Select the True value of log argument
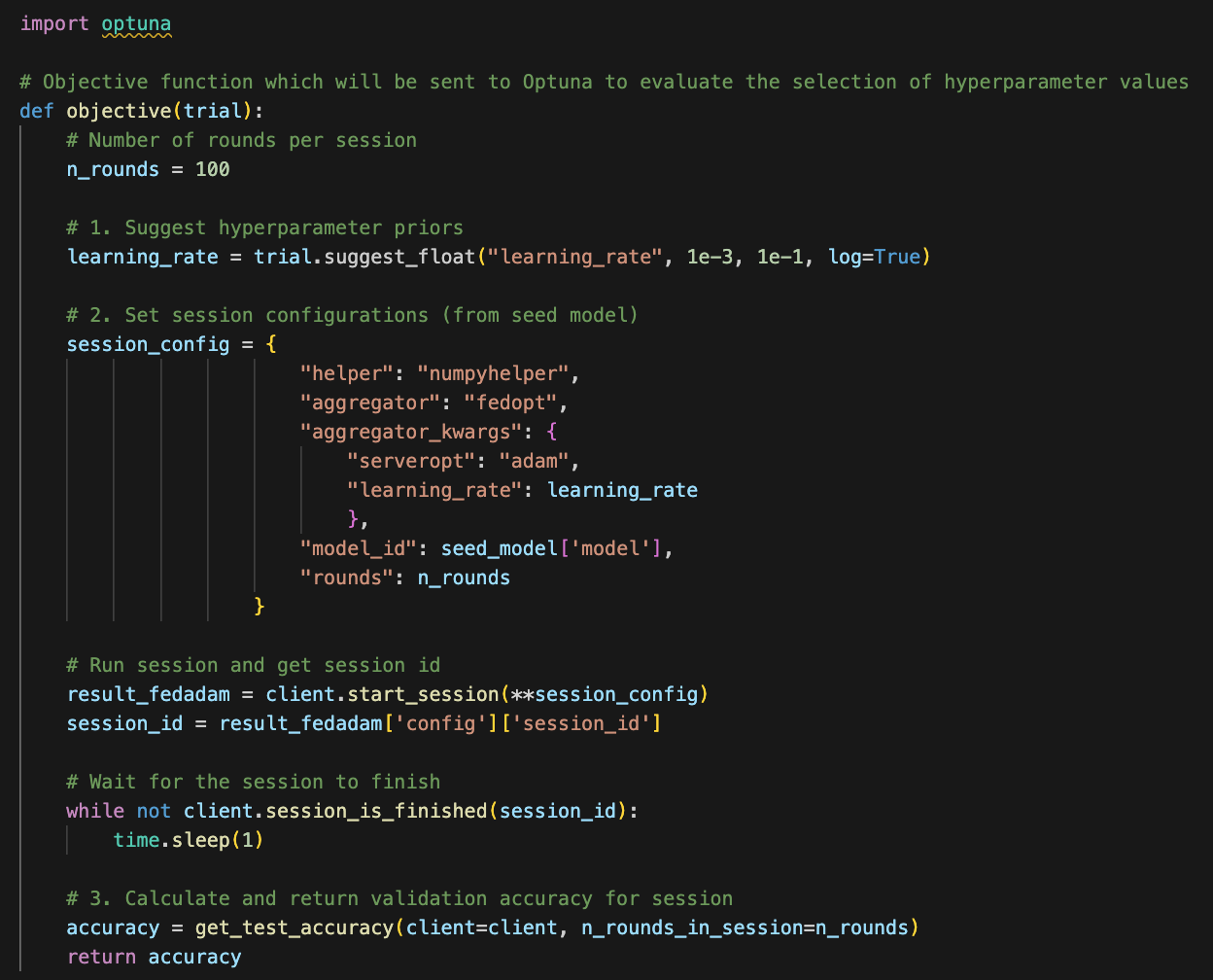The image size is (1213, 980). (x=897, y=257)
